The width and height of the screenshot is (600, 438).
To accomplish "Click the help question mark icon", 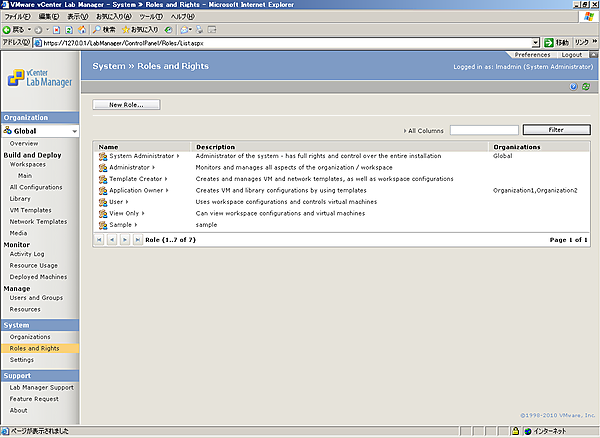I will [x=573, y=87].
